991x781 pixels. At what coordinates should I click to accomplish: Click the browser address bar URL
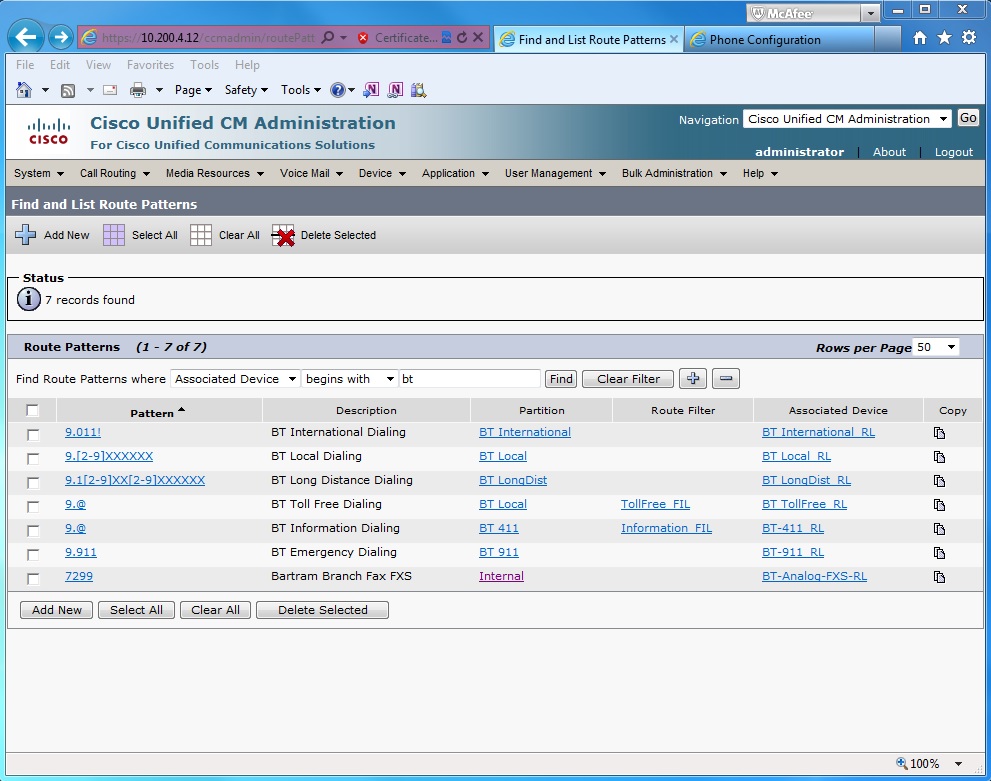click(208, 38)
